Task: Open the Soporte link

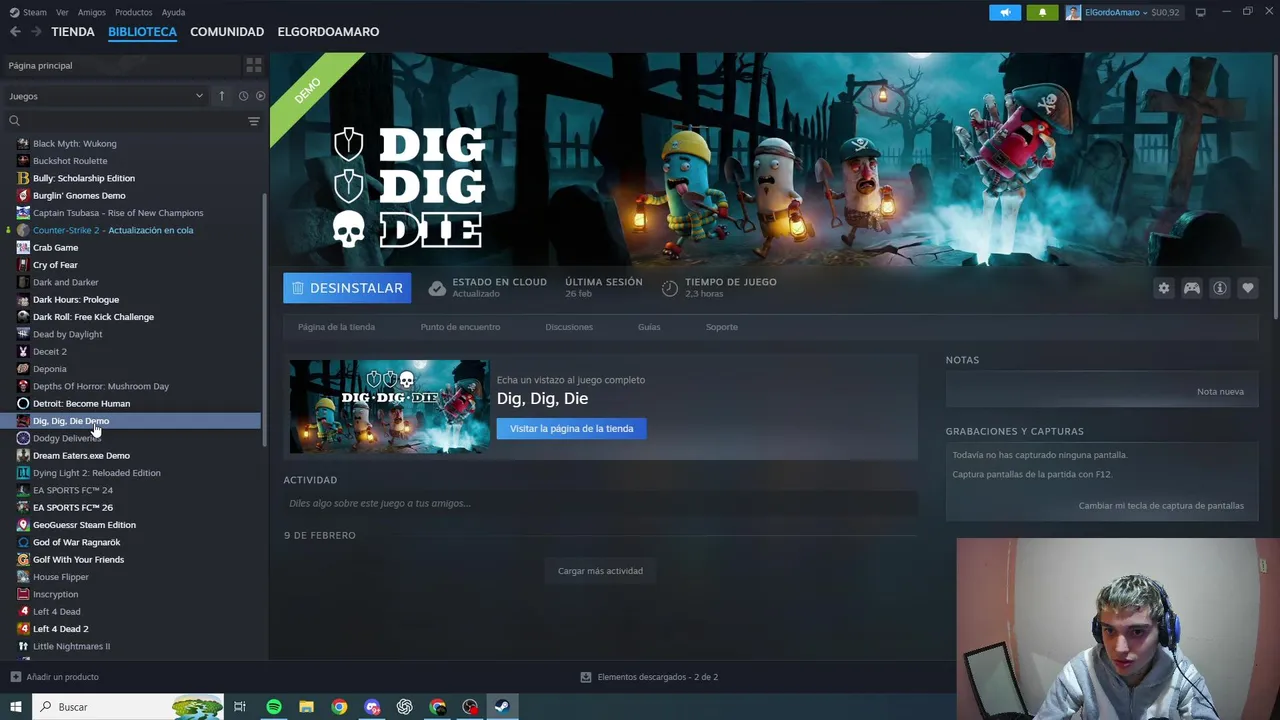Action: (x=721, y=327)
